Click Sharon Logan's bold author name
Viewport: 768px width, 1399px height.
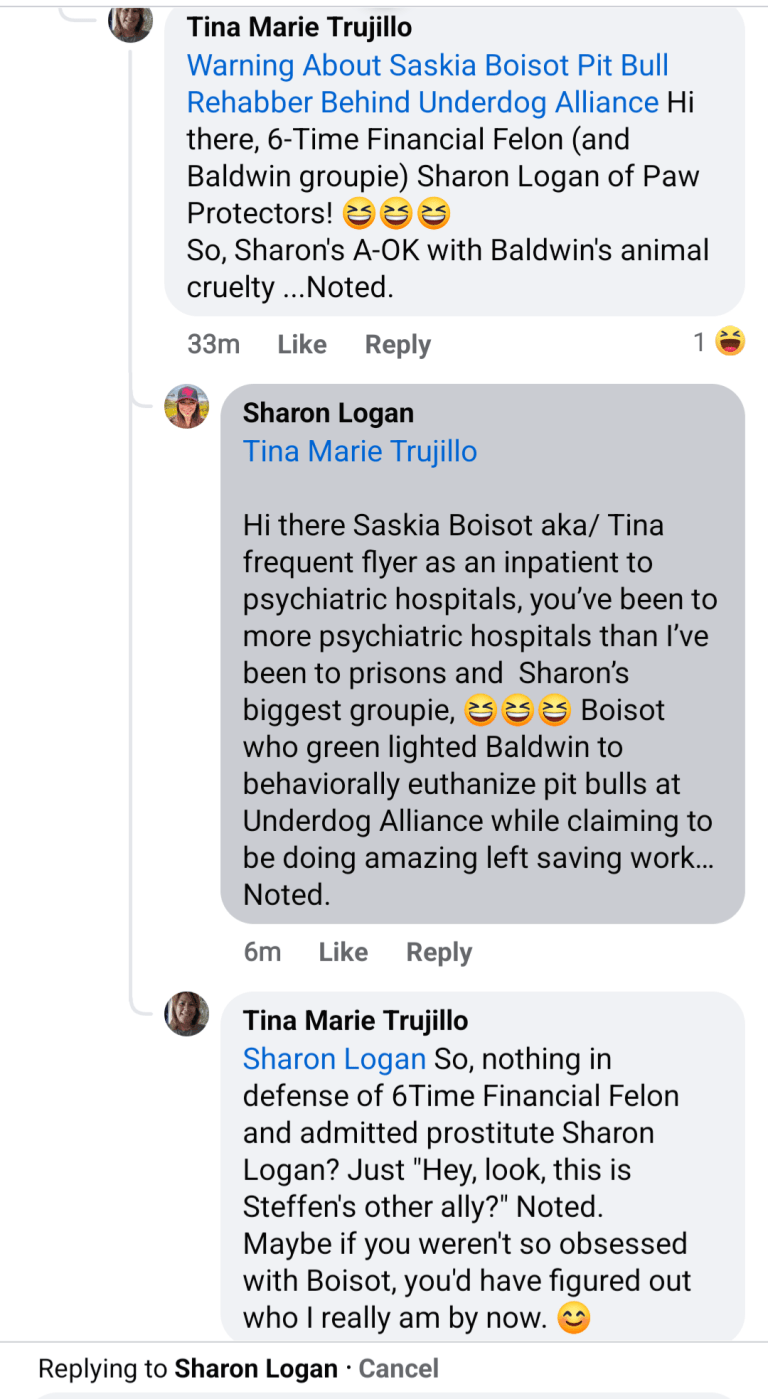(x=328, y=413)
